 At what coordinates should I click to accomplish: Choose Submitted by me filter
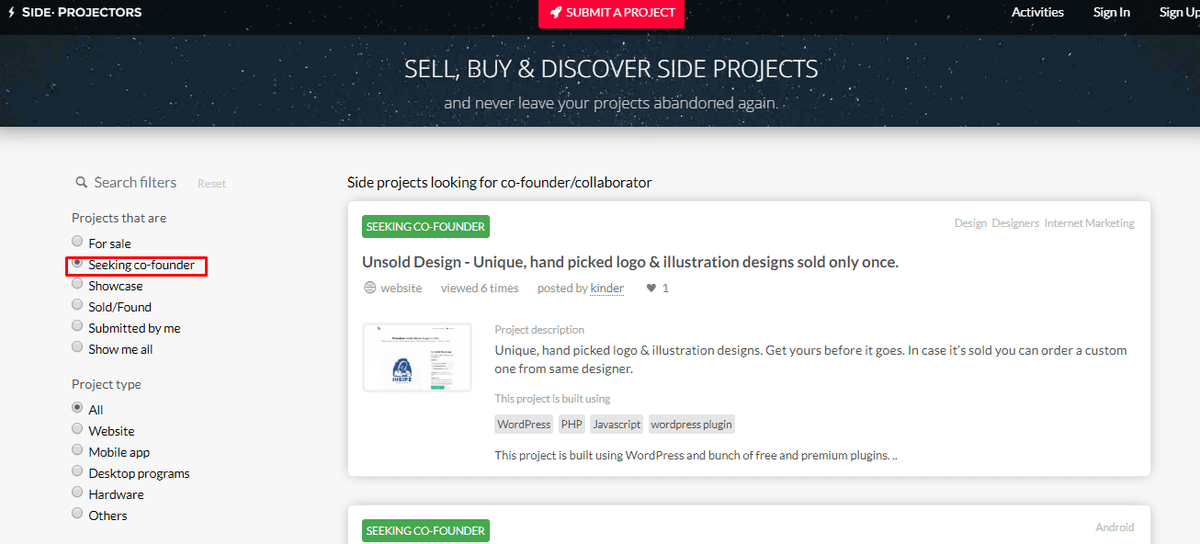[x=77, y=327]
